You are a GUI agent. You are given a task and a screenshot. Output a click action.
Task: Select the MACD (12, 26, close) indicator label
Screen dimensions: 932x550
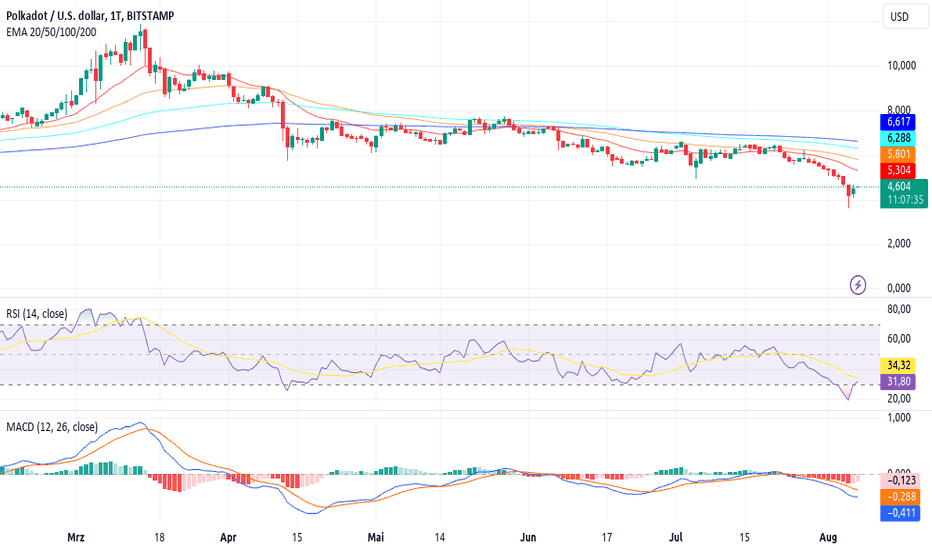[52, 427]
